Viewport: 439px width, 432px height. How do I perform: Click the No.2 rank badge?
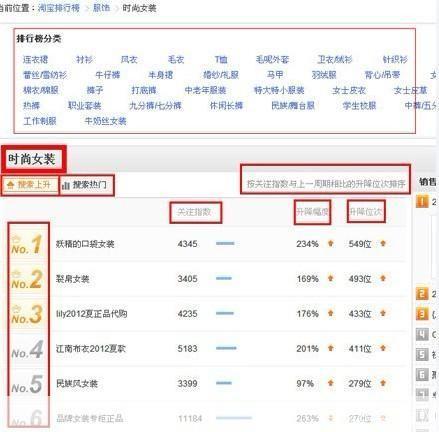point(27,279)
